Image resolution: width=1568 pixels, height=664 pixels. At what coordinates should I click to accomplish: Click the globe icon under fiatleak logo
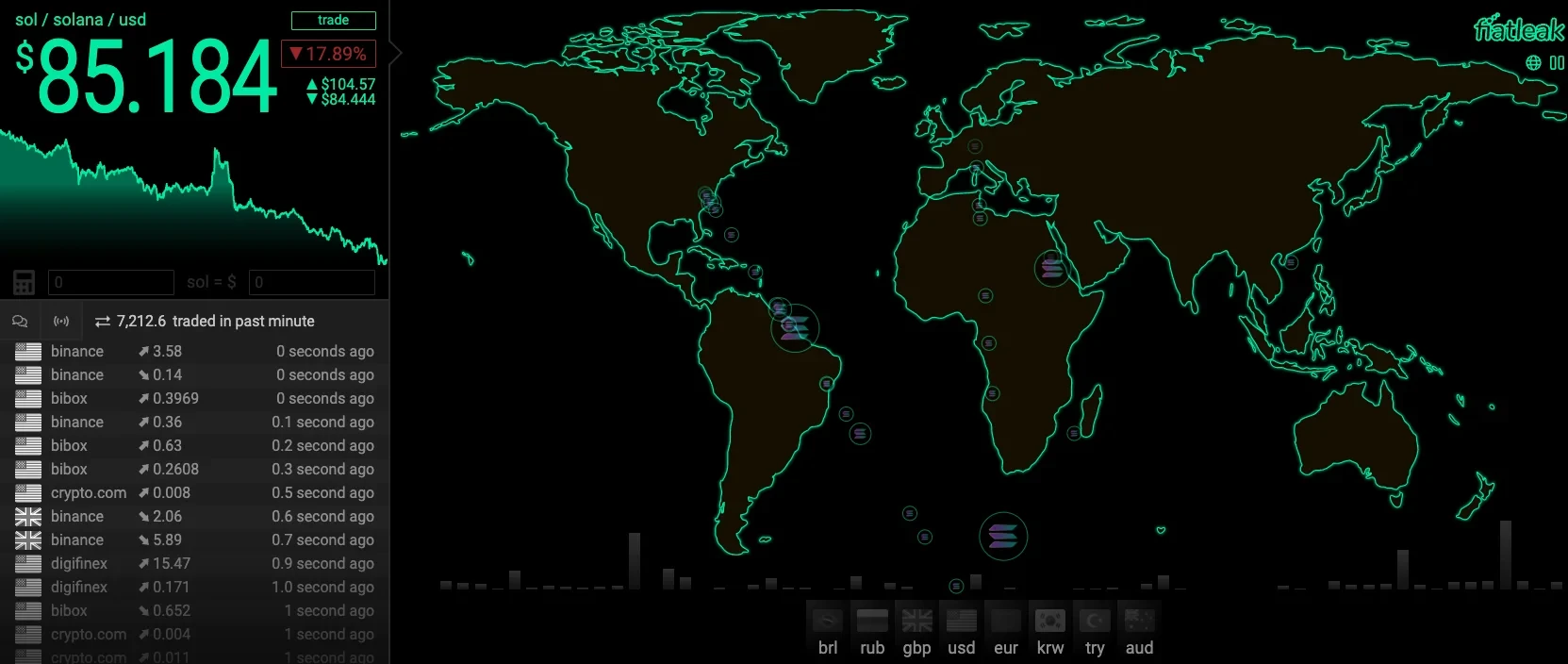[1533, 63]
